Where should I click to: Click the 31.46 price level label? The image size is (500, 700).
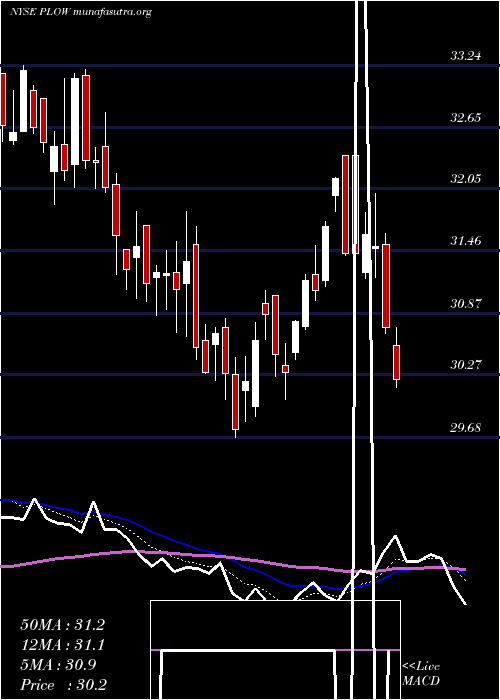point(466,242)
